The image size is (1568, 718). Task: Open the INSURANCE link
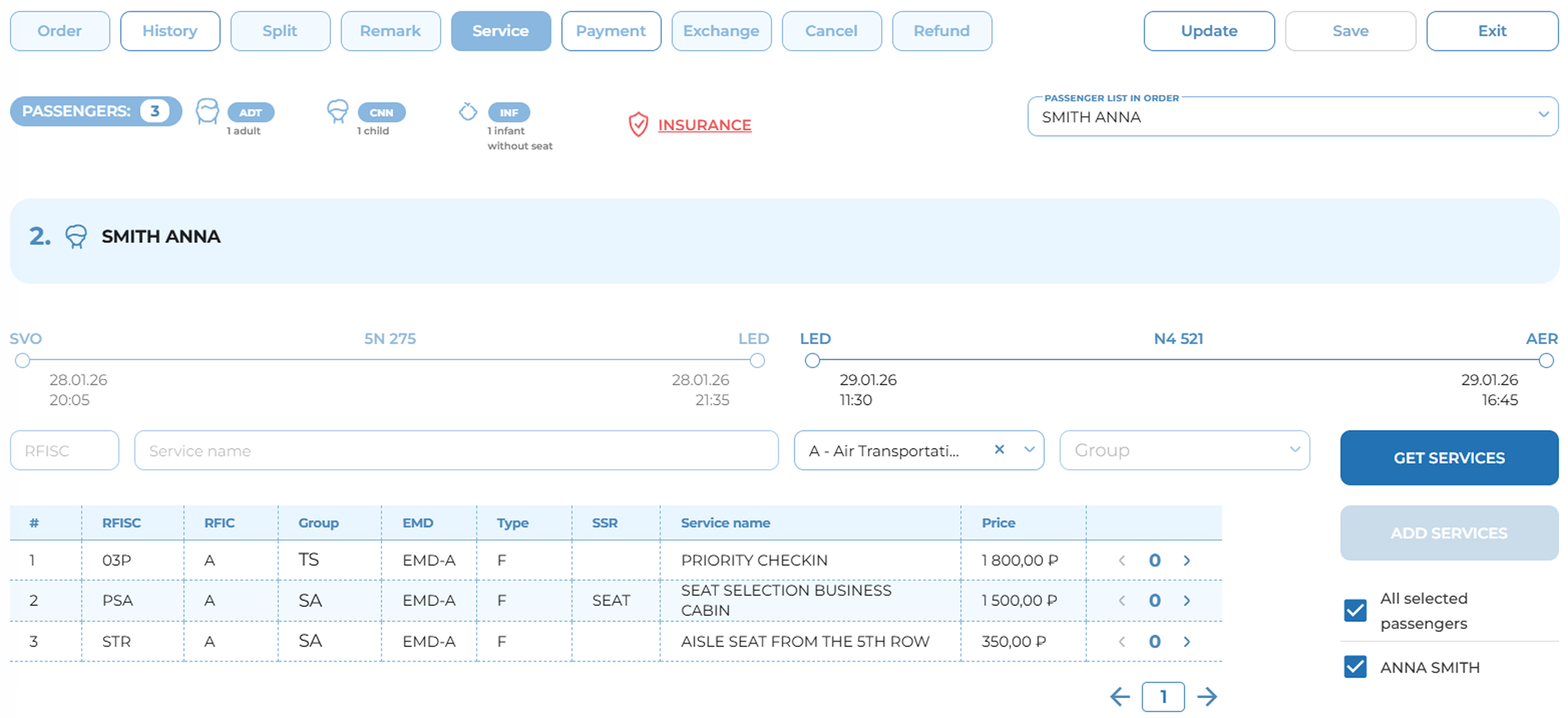(704, 125)
